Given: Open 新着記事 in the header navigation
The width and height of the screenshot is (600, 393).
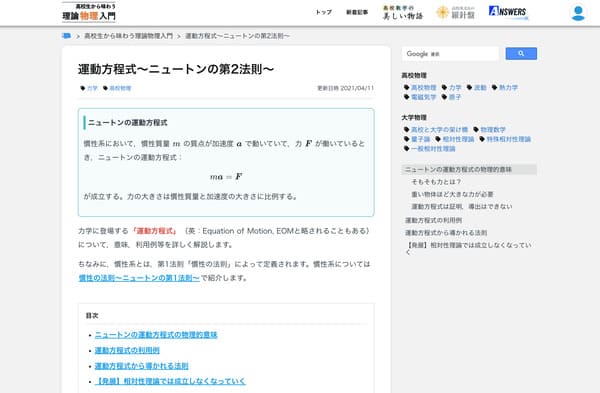Looking at the screenshot, I should [x=357, y=12].
